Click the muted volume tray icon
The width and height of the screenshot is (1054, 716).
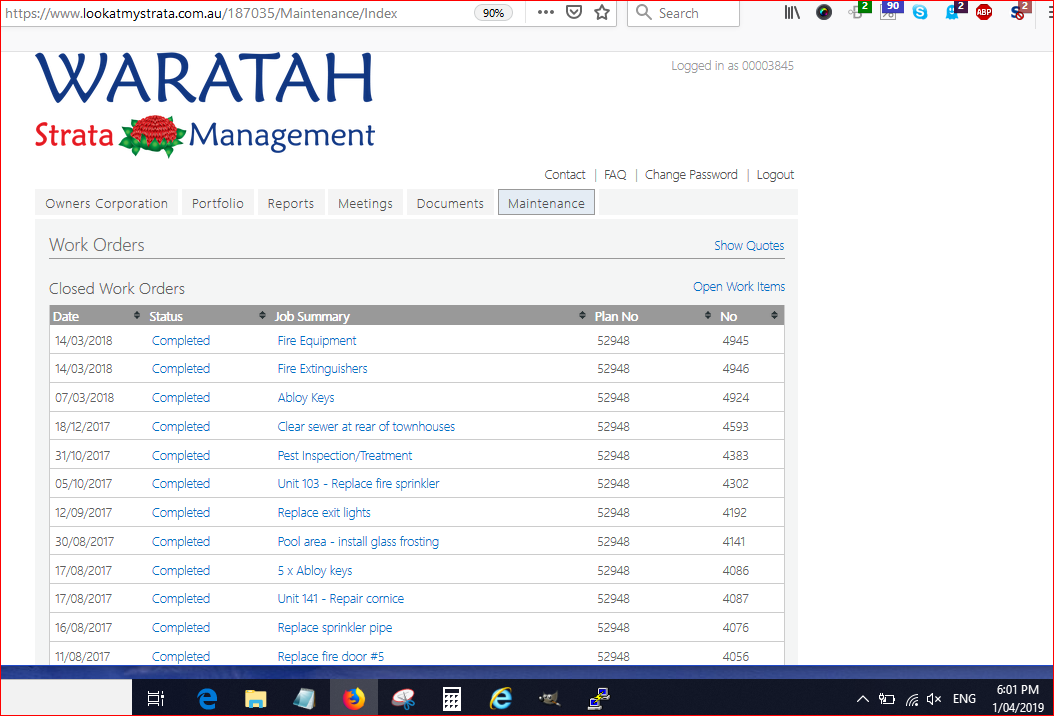click(934, 699)
